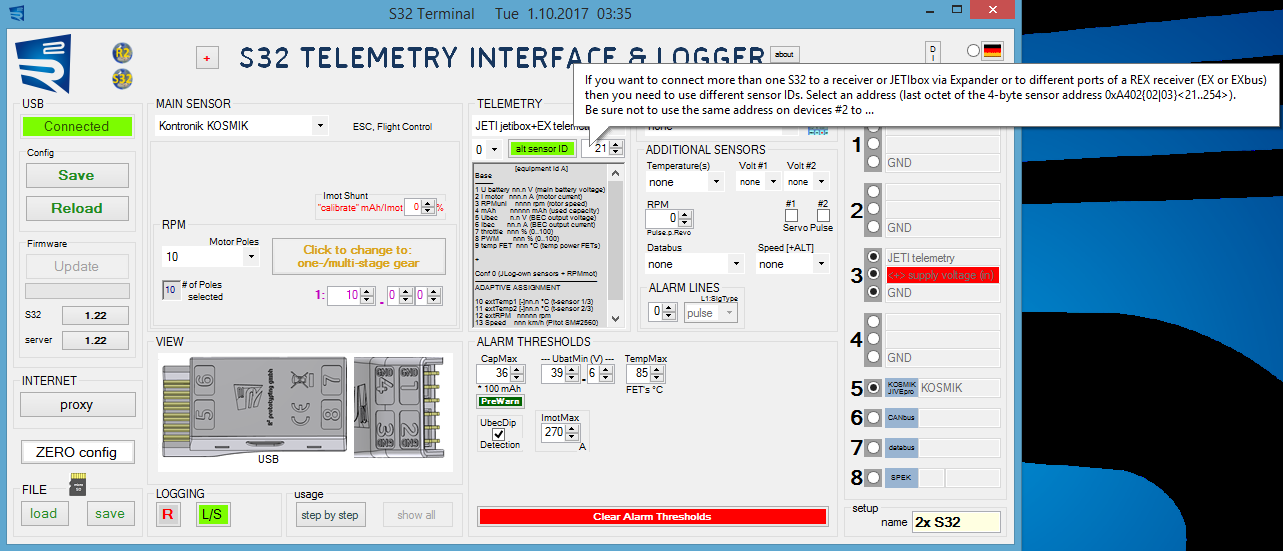
Task: Click the R2 prototyping logo
Action: 44,63
